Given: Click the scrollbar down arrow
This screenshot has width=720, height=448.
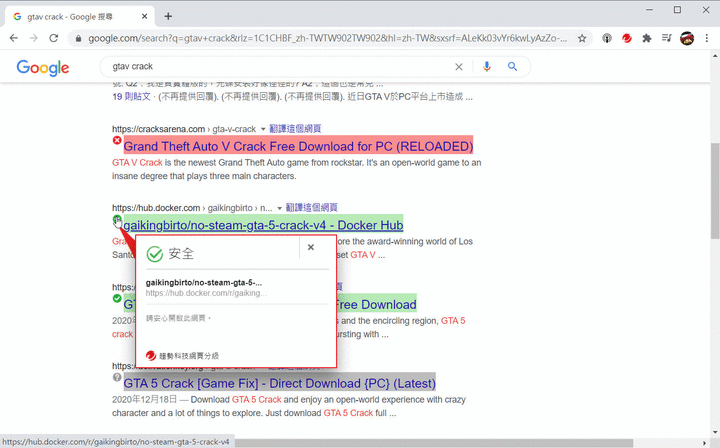Looking at the screenshot, I should [x=715, y=432].
